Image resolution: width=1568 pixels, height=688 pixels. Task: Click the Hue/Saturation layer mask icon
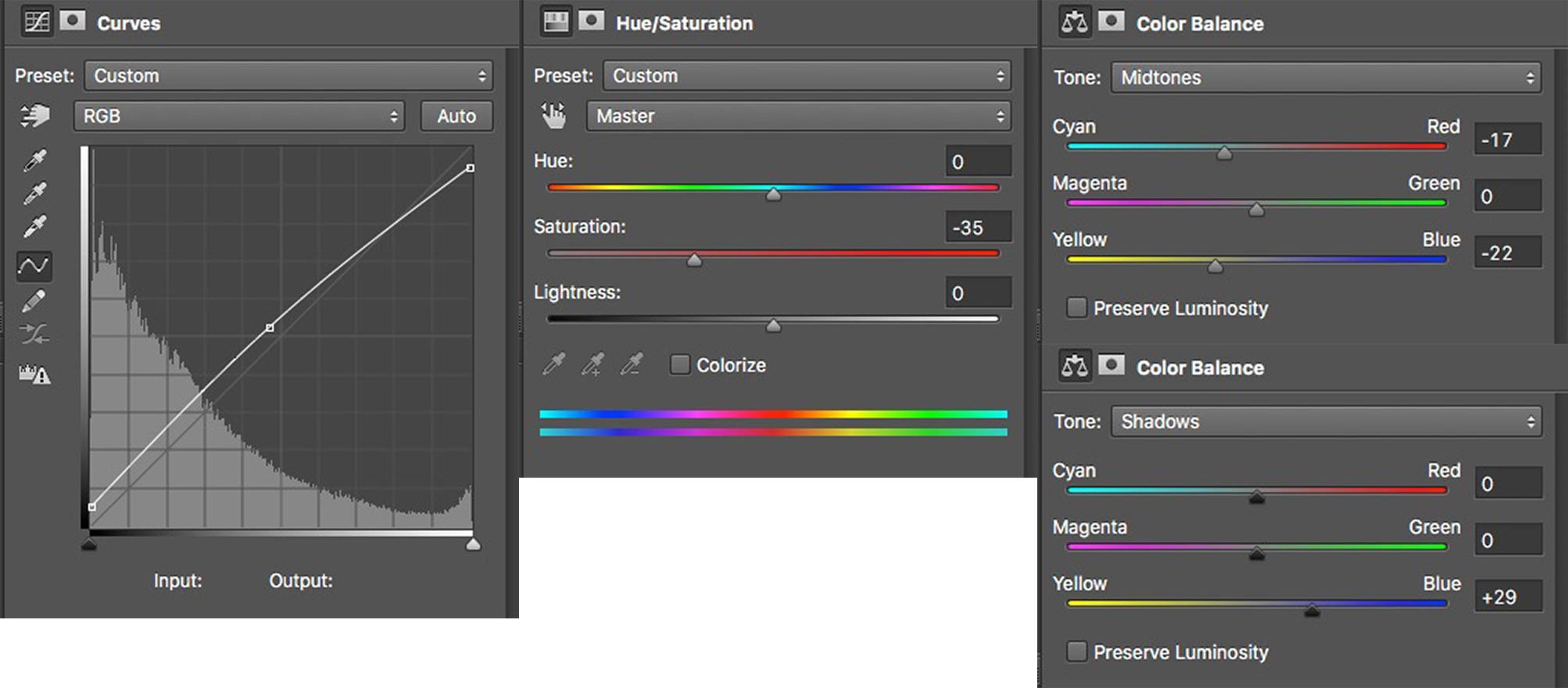coord(591,20)
